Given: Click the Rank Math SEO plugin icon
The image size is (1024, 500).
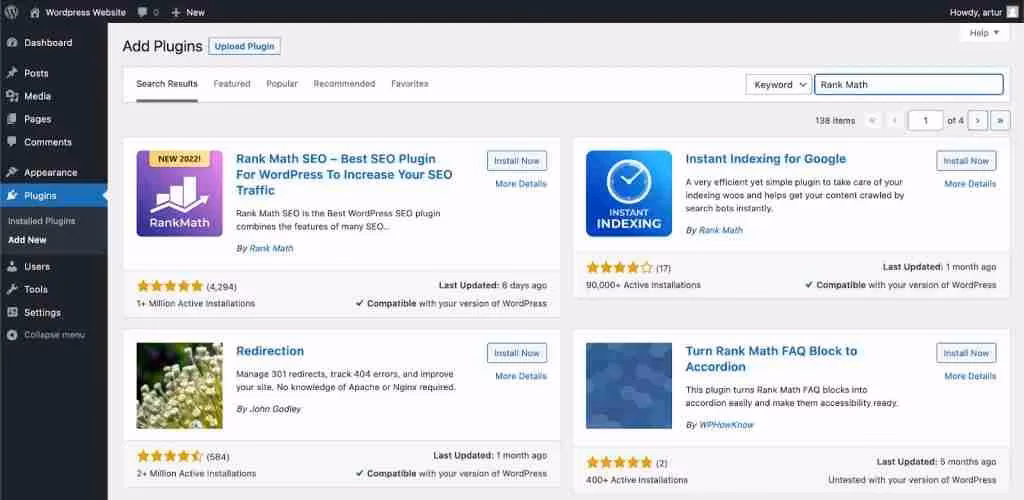Looking at the screenshot, I should point(180,193).
